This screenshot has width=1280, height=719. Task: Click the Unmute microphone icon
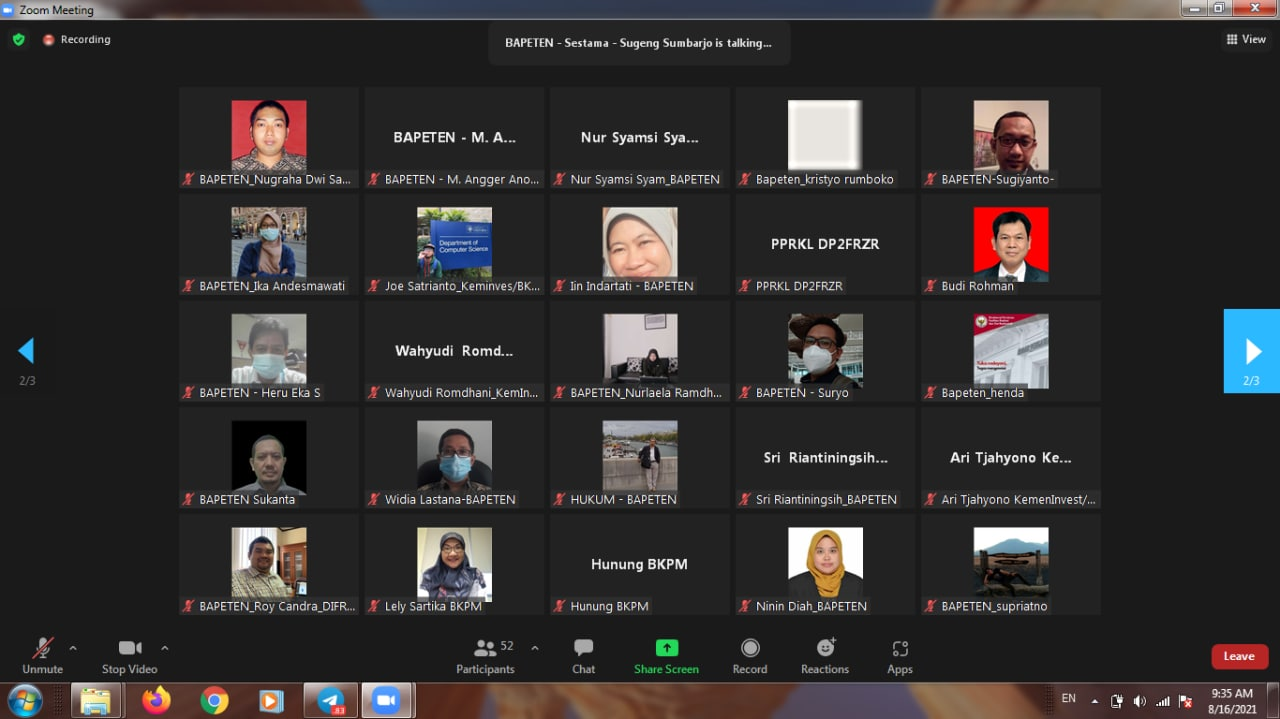(42, 648)
